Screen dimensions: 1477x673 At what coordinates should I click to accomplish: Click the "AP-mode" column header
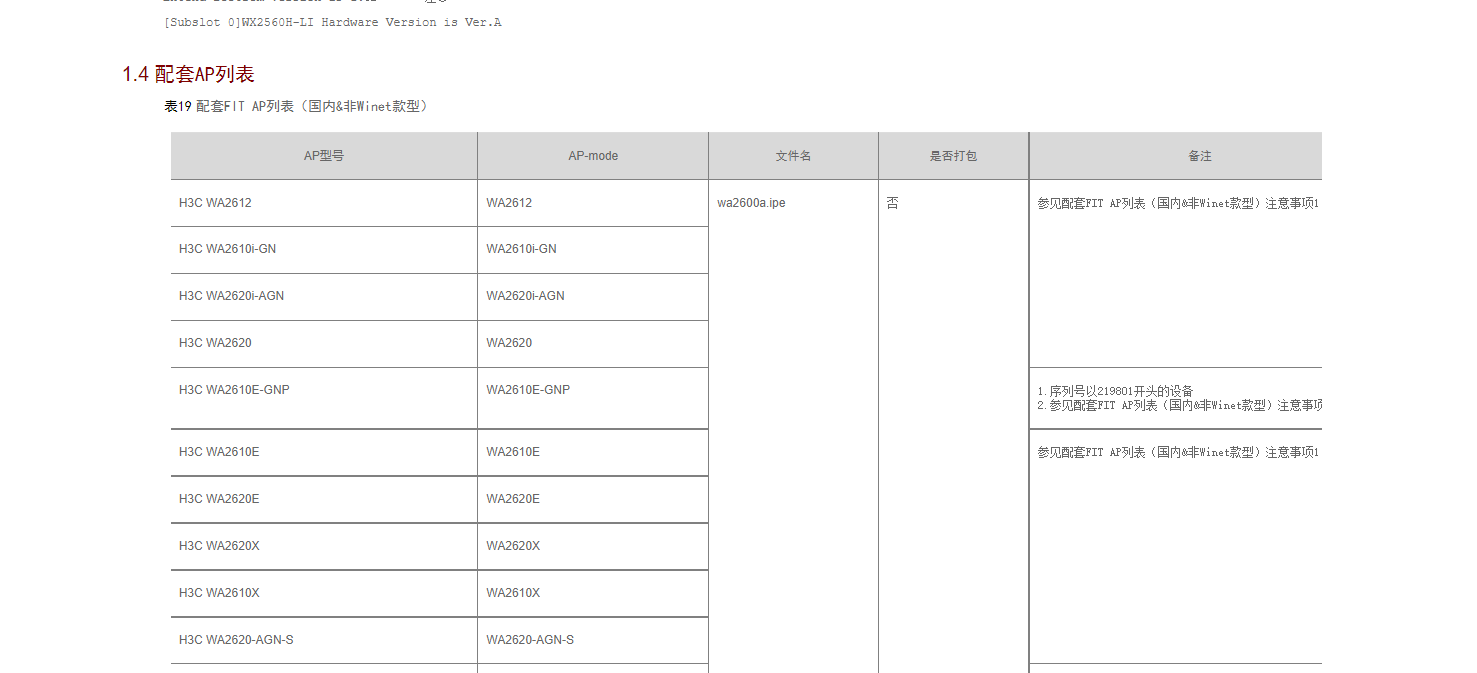(593, 156)
